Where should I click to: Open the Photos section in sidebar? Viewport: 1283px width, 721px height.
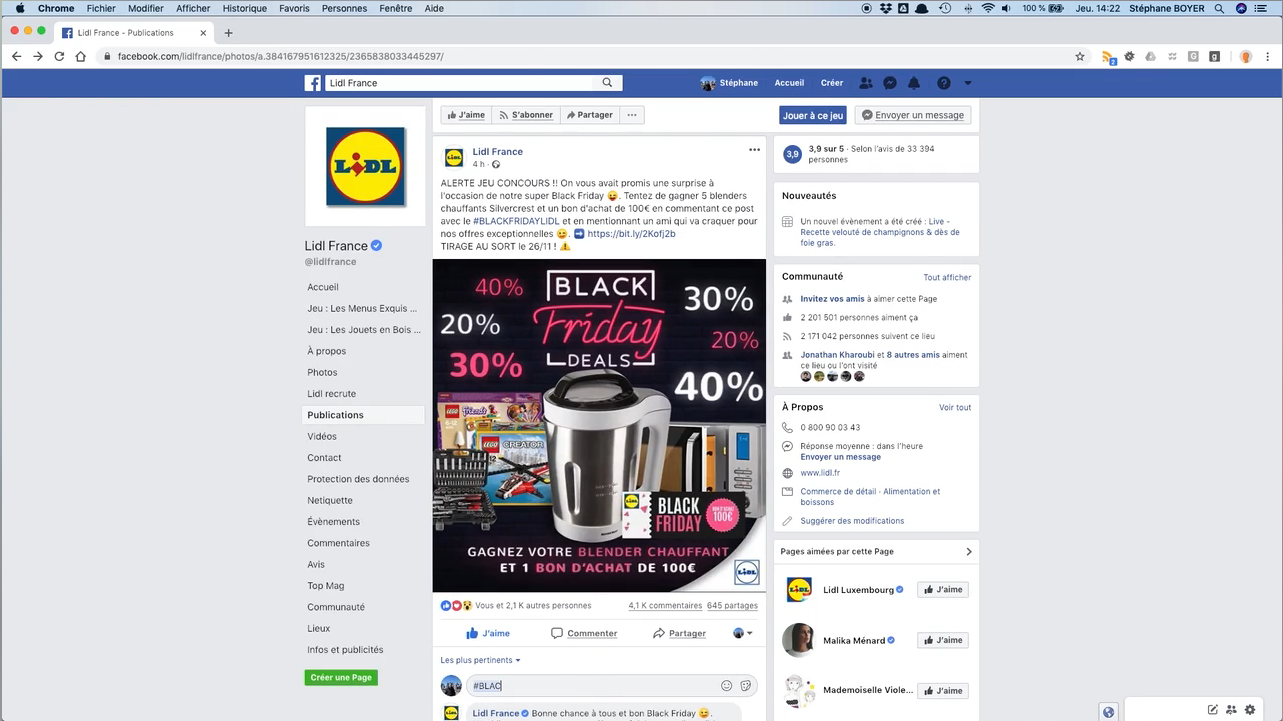tap(322, 372)
